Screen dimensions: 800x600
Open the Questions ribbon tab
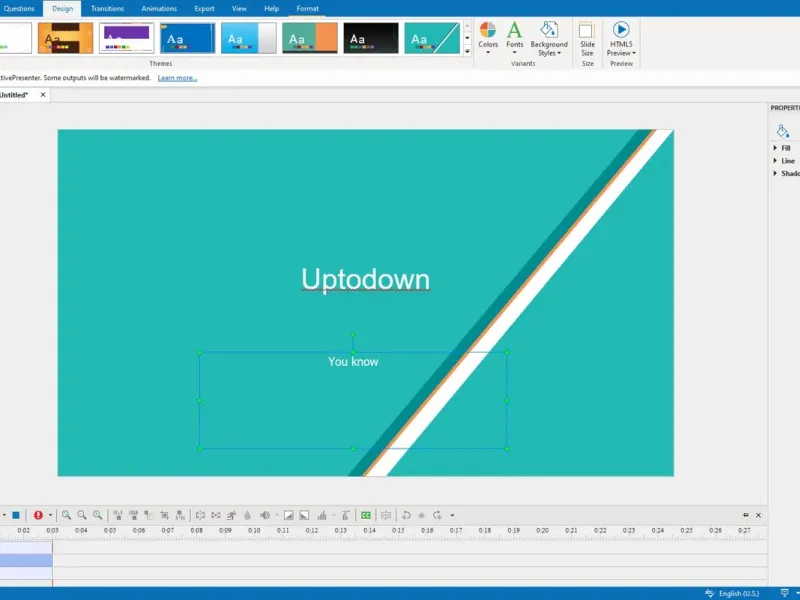click(x=19, y=9)
